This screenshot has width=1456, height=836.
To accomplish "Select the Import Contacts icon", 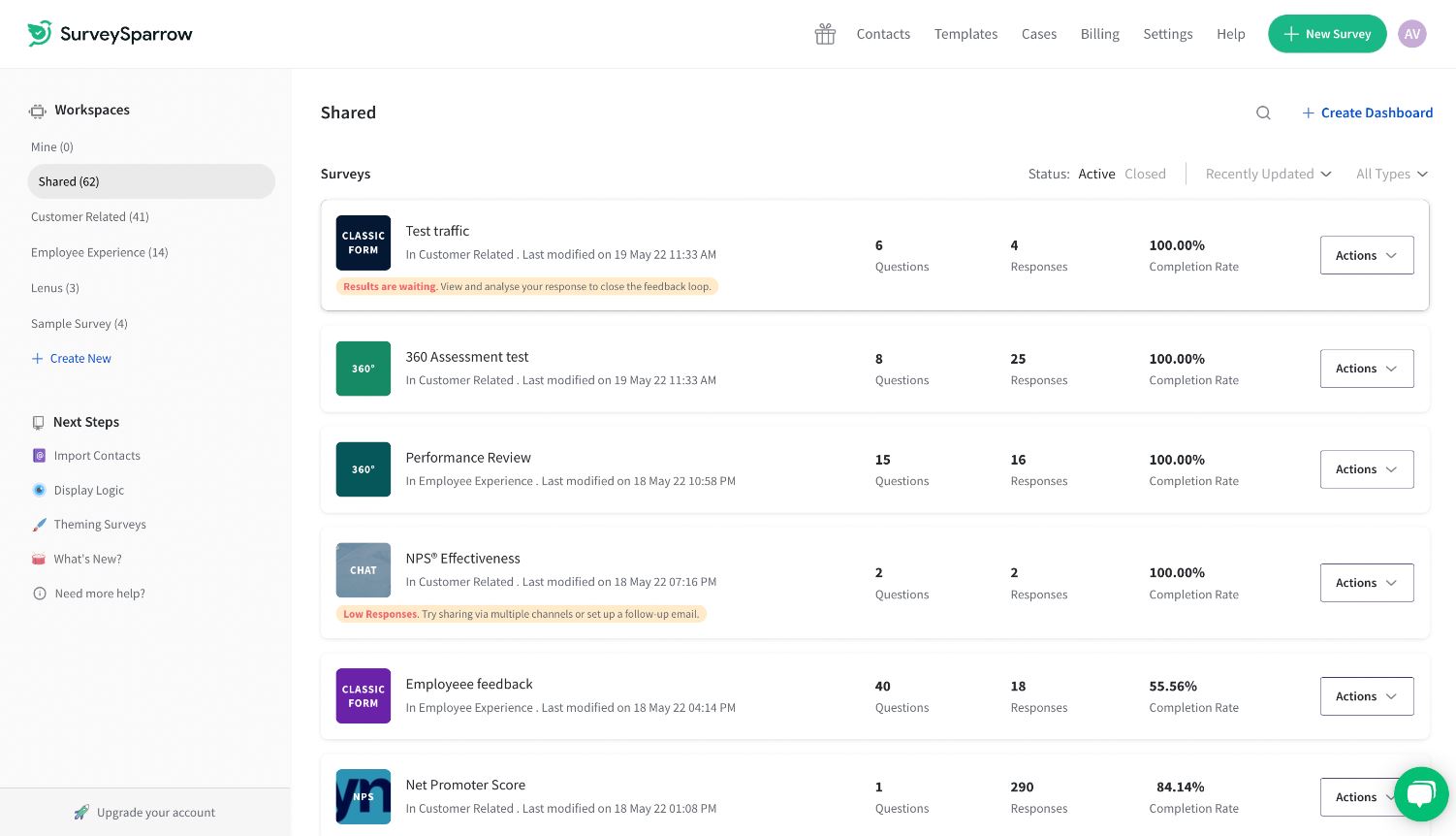I will 39,456.
